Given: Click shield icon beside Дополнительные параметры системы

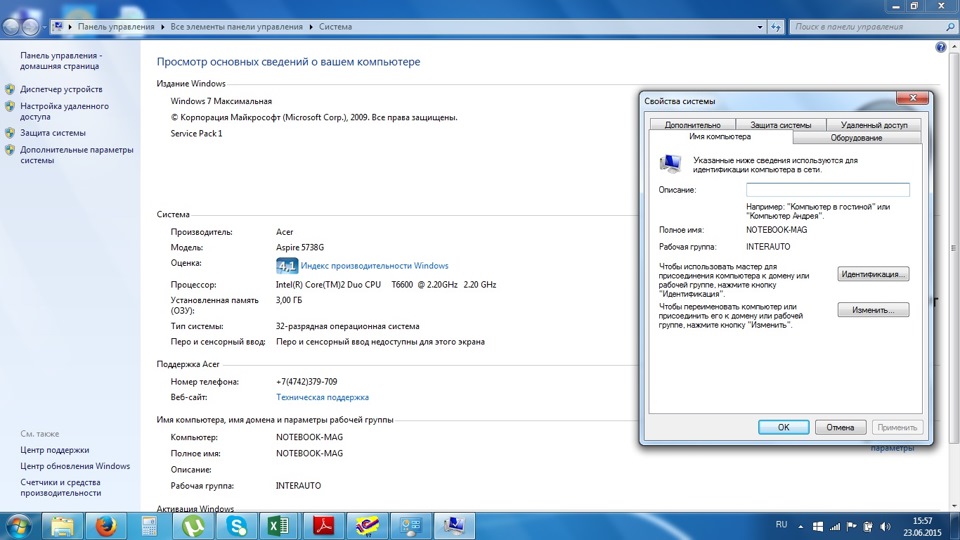Looking at the screenshot, I should tap(10, 150).
